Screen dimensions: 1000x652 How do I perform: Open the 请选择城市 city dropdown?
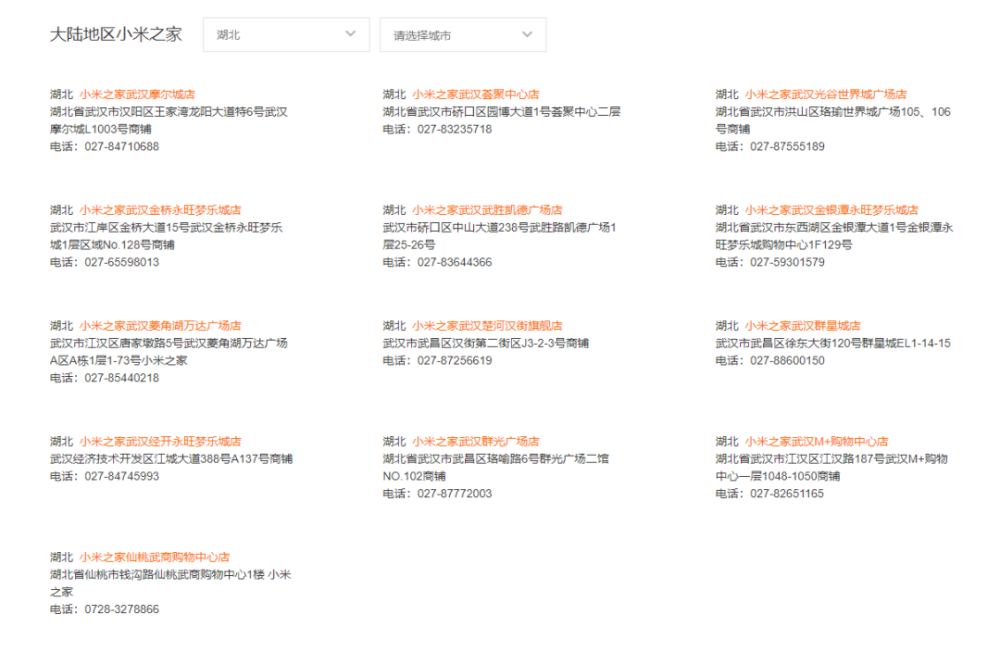tap(463, 34)
